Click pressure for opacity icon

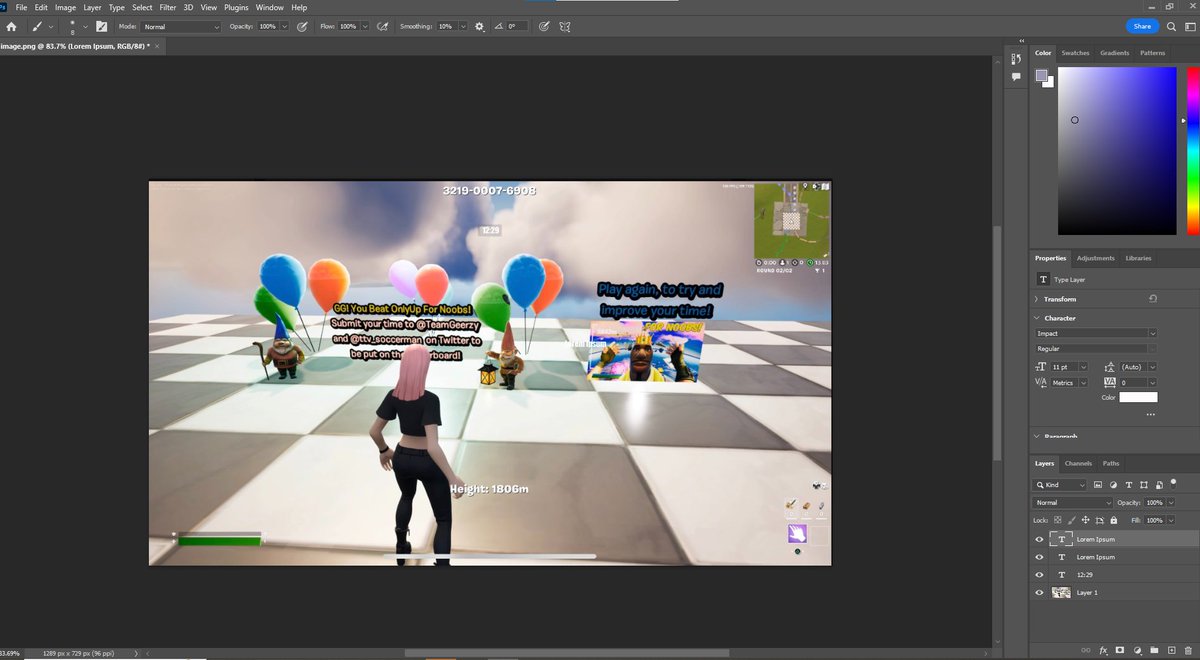pyautogui.click(x=302, y=27)
